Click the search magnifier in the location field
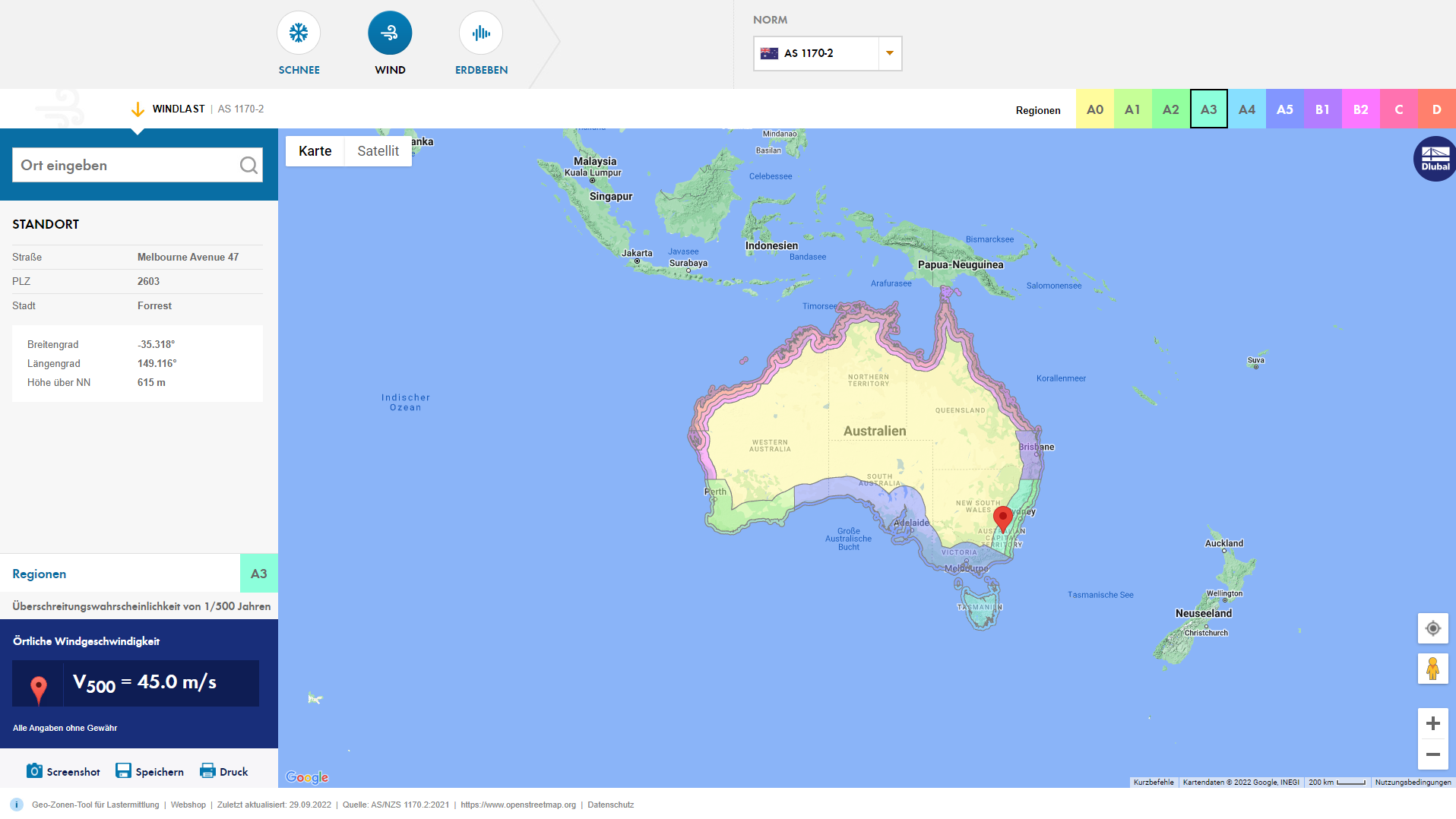The width and height of the screenshot is (1456, 819). click(248, 165)
